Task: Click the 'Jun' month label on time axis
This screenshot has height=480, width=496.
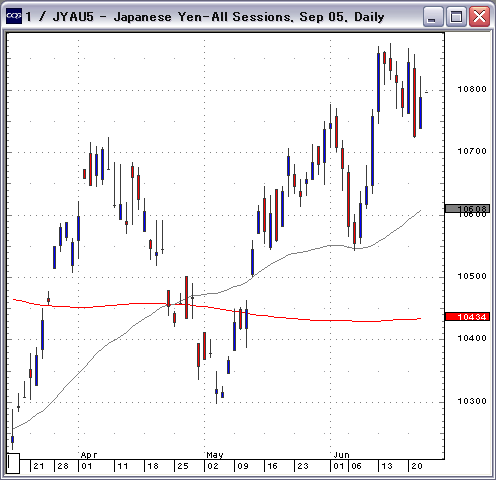Action: (x=341, y=455)
